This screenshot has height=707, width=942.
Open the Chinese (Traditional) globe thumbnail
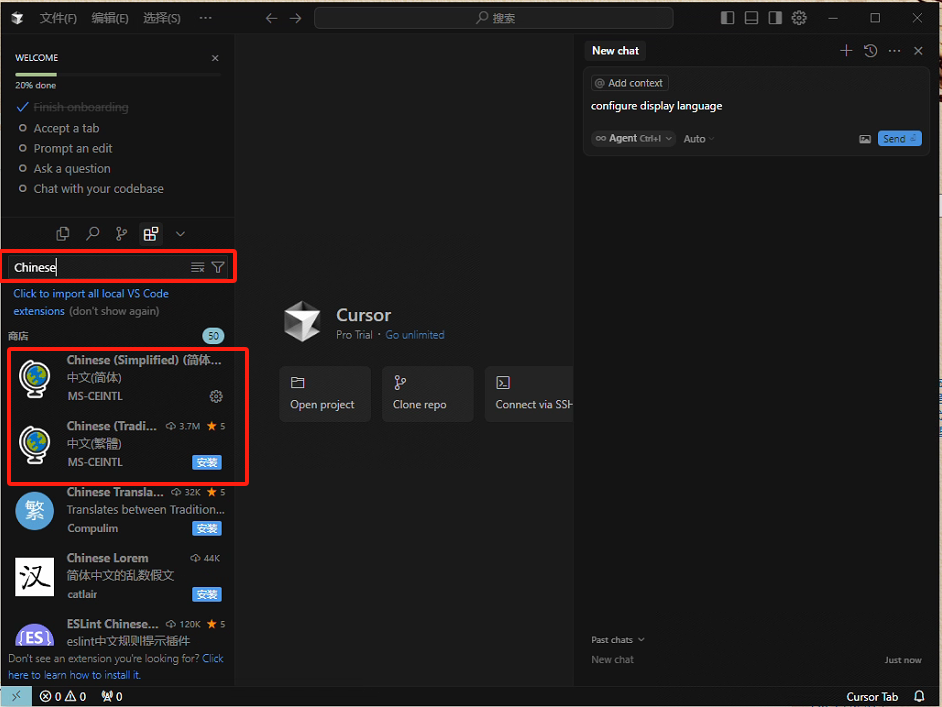pyautogui.click(x=34, y=445)
